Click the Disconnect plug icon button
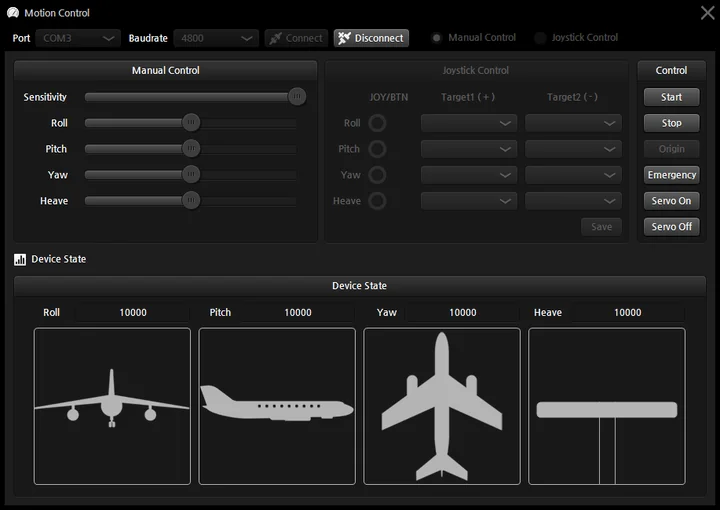Viewport: 720px width, 510px height. pos(371,38)
